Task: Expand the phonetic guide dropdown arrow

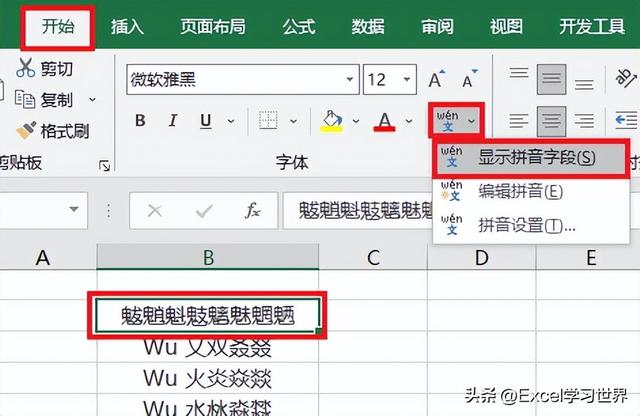Action: [471, 121]
